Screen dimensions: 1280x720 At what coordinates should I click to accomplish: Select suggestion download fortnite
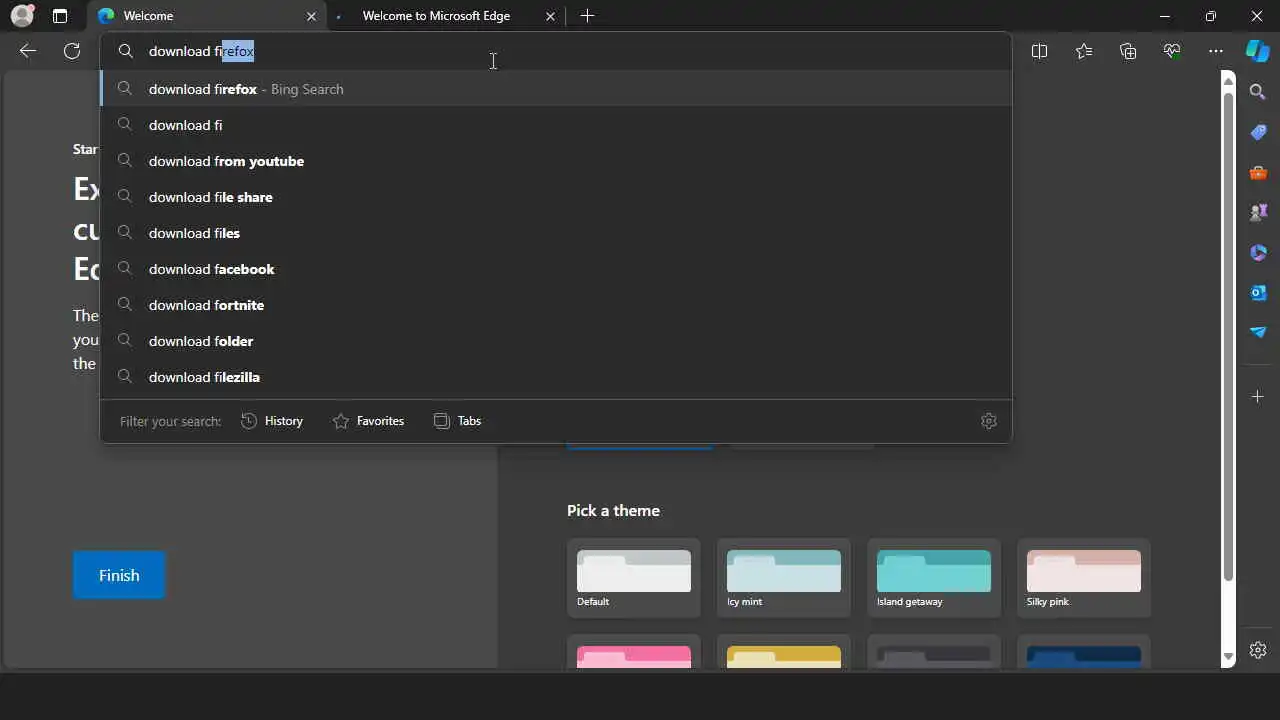pos(556,305)
